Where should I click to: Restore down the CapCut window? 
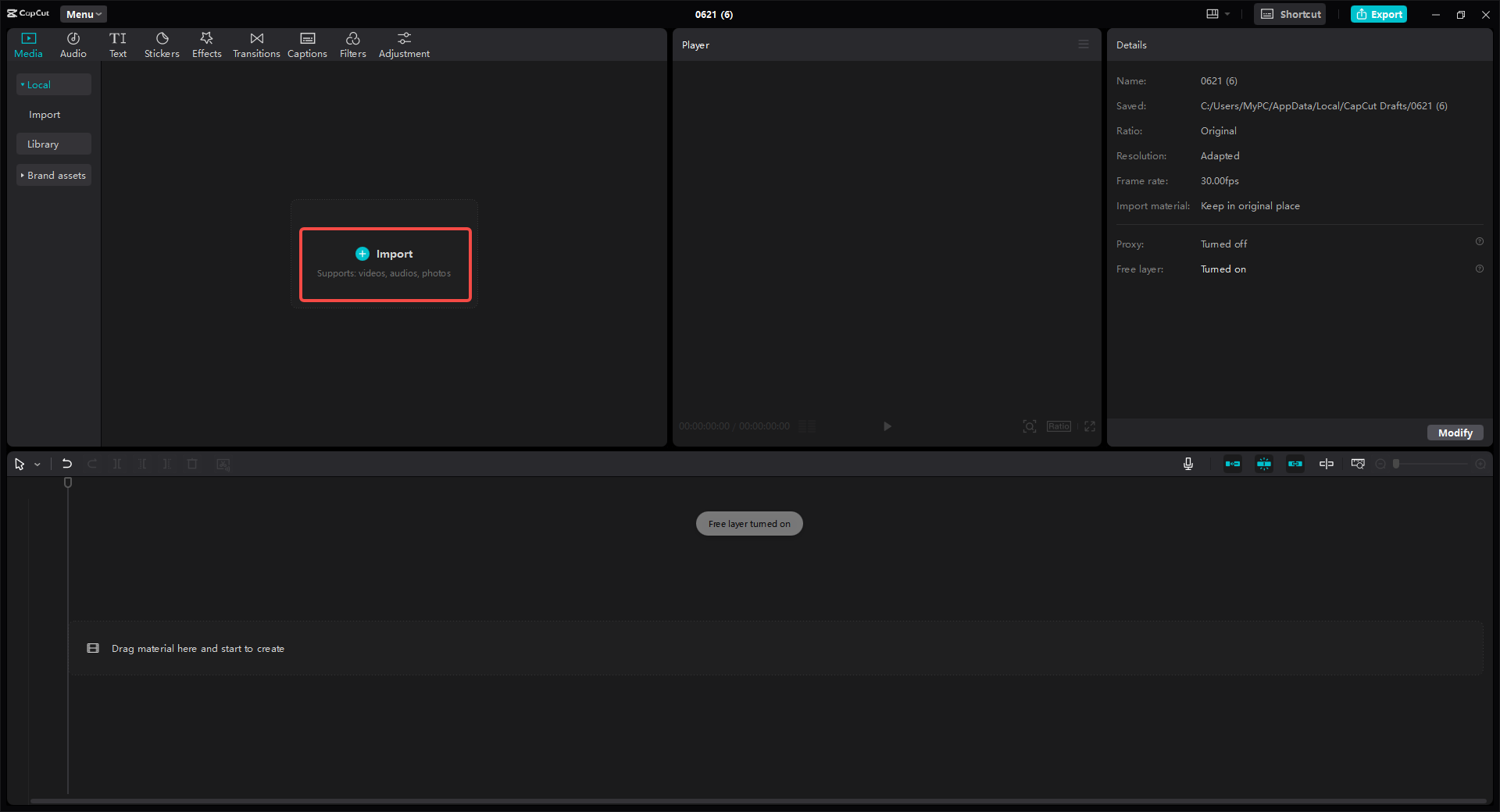pyautogui.click(x=1461, y=14)
